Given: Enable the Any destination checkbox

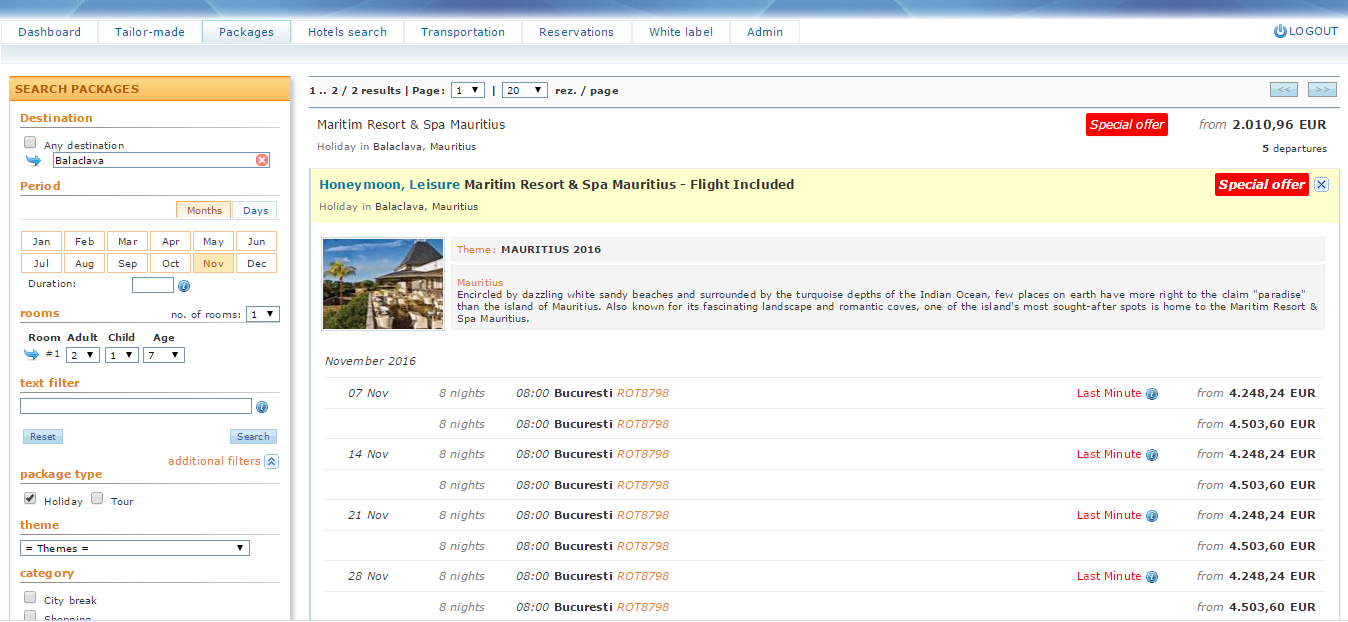Looking at the screenshot, I should 30,143.
